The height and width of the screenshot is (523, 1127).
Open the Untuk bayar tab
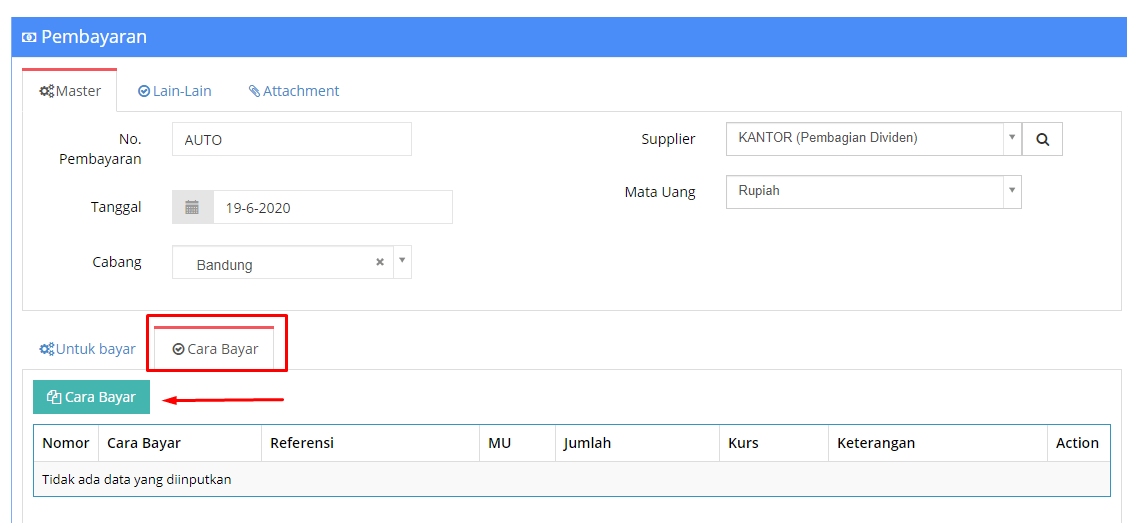[x=88, y=349]
